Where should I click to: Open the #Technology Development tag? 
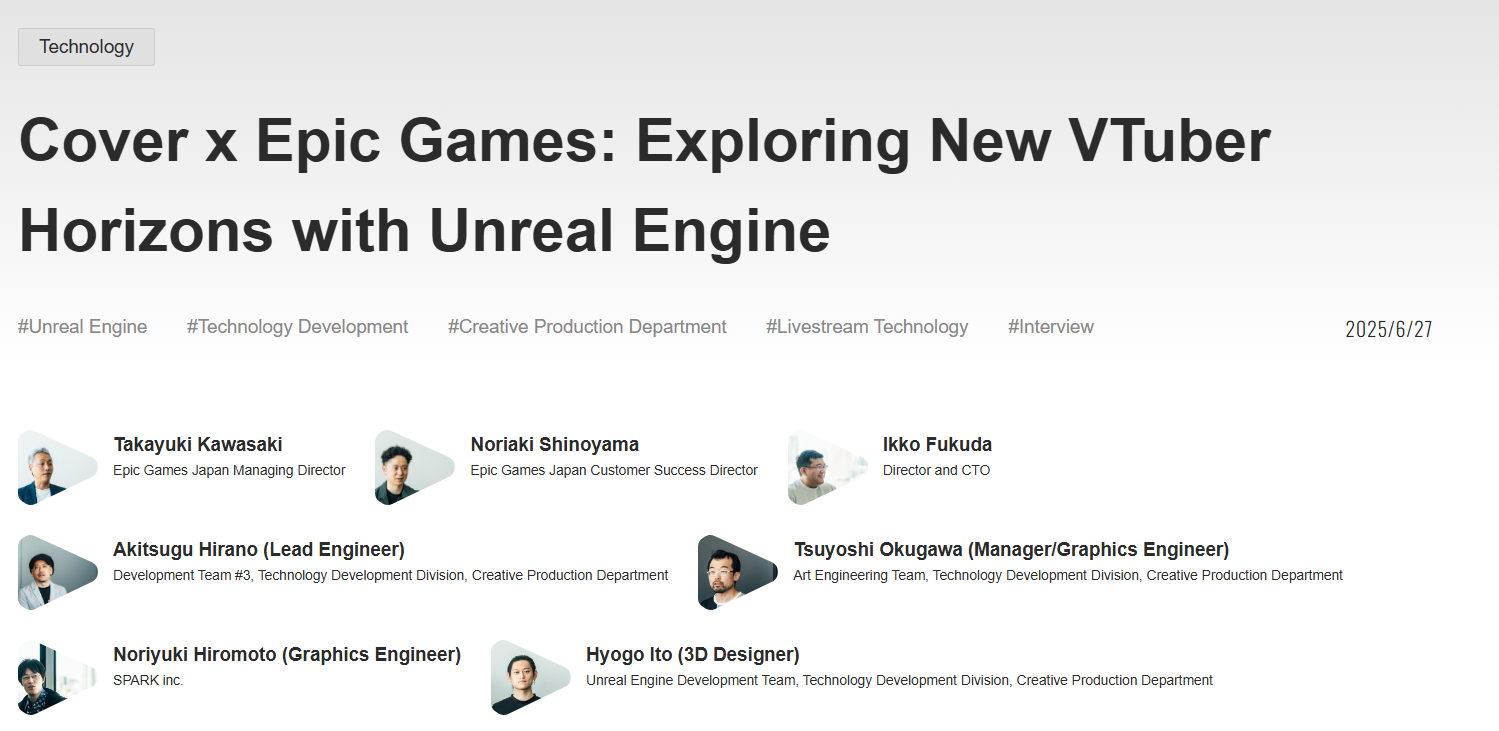pos(297,327)
